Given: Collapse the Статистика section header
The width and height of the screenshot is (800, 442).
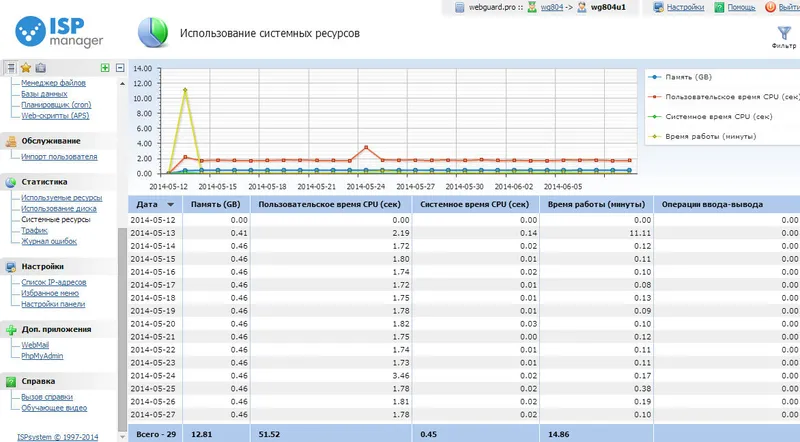Looking at the screenshot, I should click(44, 182).
